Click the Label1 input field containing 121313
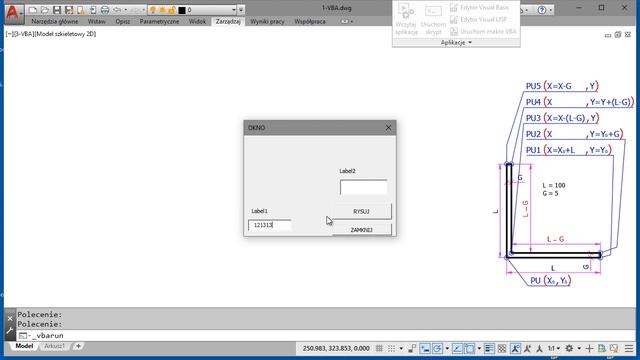 pos(270,225)
